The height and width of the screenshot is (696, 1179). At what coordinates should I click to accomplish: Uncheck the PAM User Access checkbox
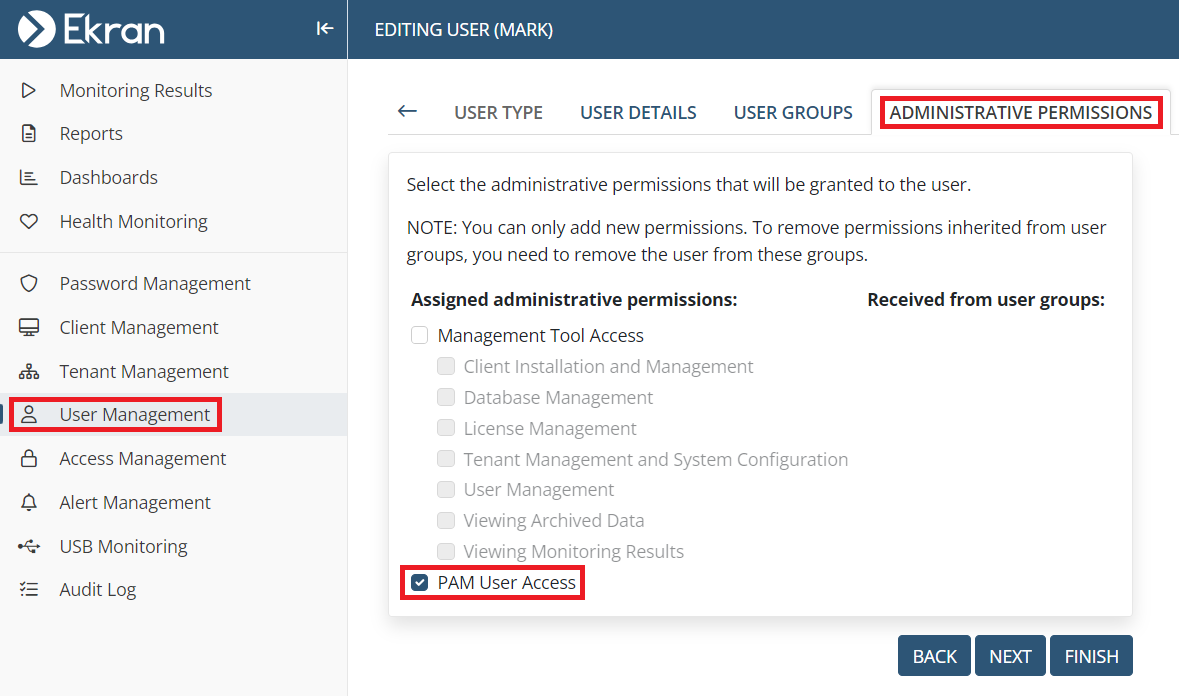click(420, 582)
